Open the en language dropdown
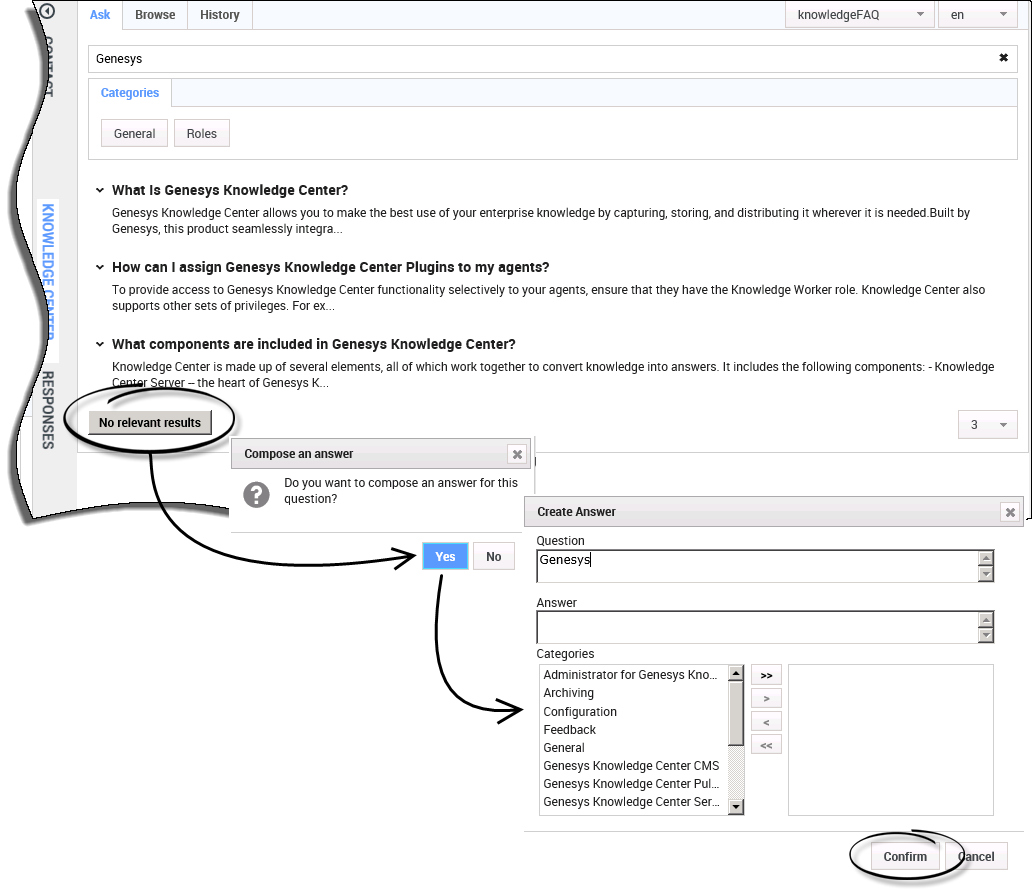Viewport: 1032px width, 892px height. click(978, 14)
